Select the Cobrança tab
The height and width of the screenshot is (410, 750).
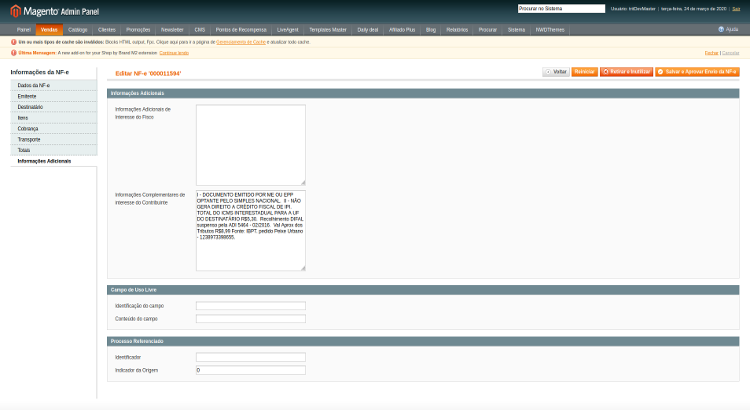[54, 129]
